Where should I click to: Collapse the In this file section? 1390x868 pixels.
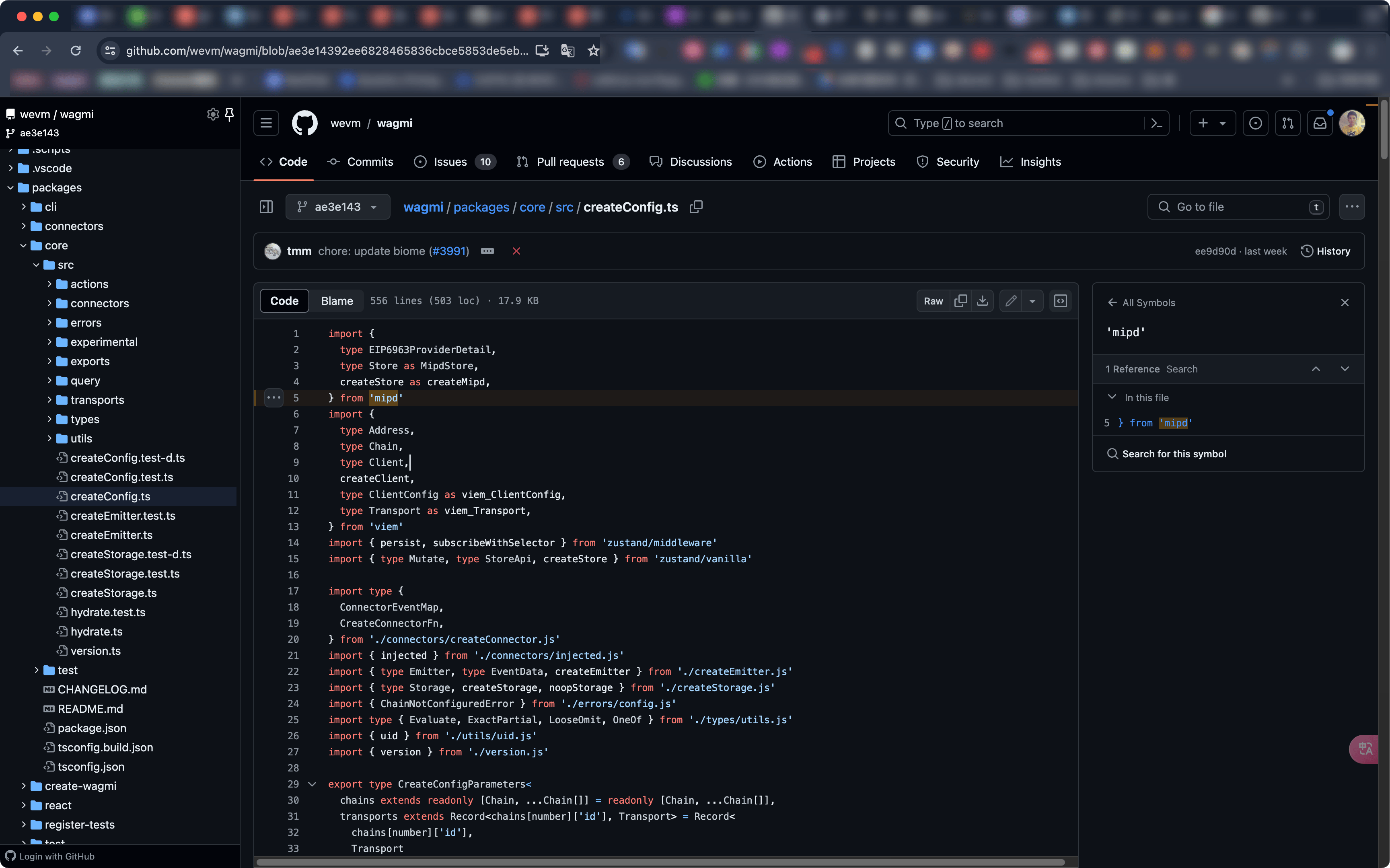(x=1112, y=397)
